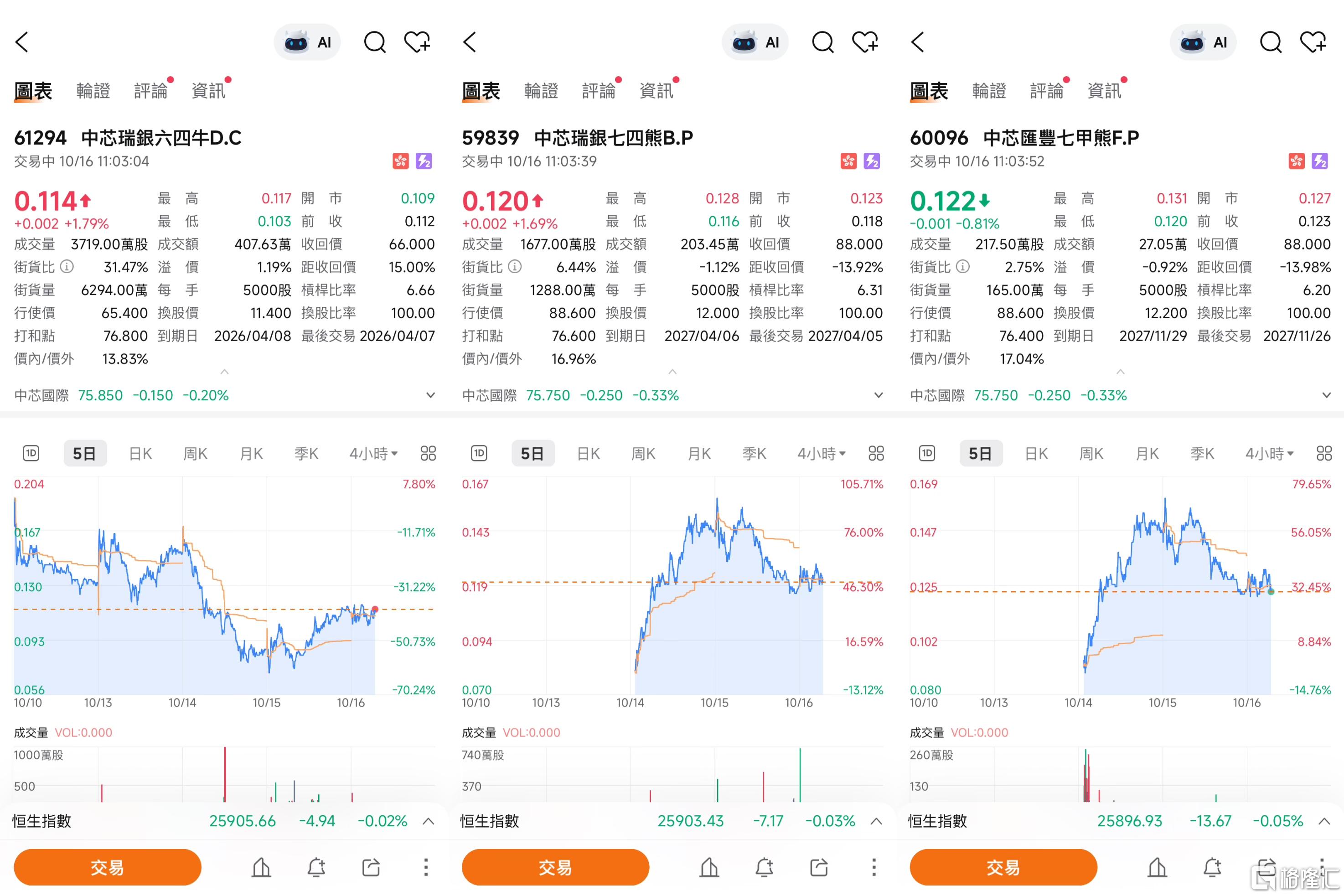1344x896 pixels.
Task: Open price alert bell in 59839 panel
Action: [x=764, y=867]
